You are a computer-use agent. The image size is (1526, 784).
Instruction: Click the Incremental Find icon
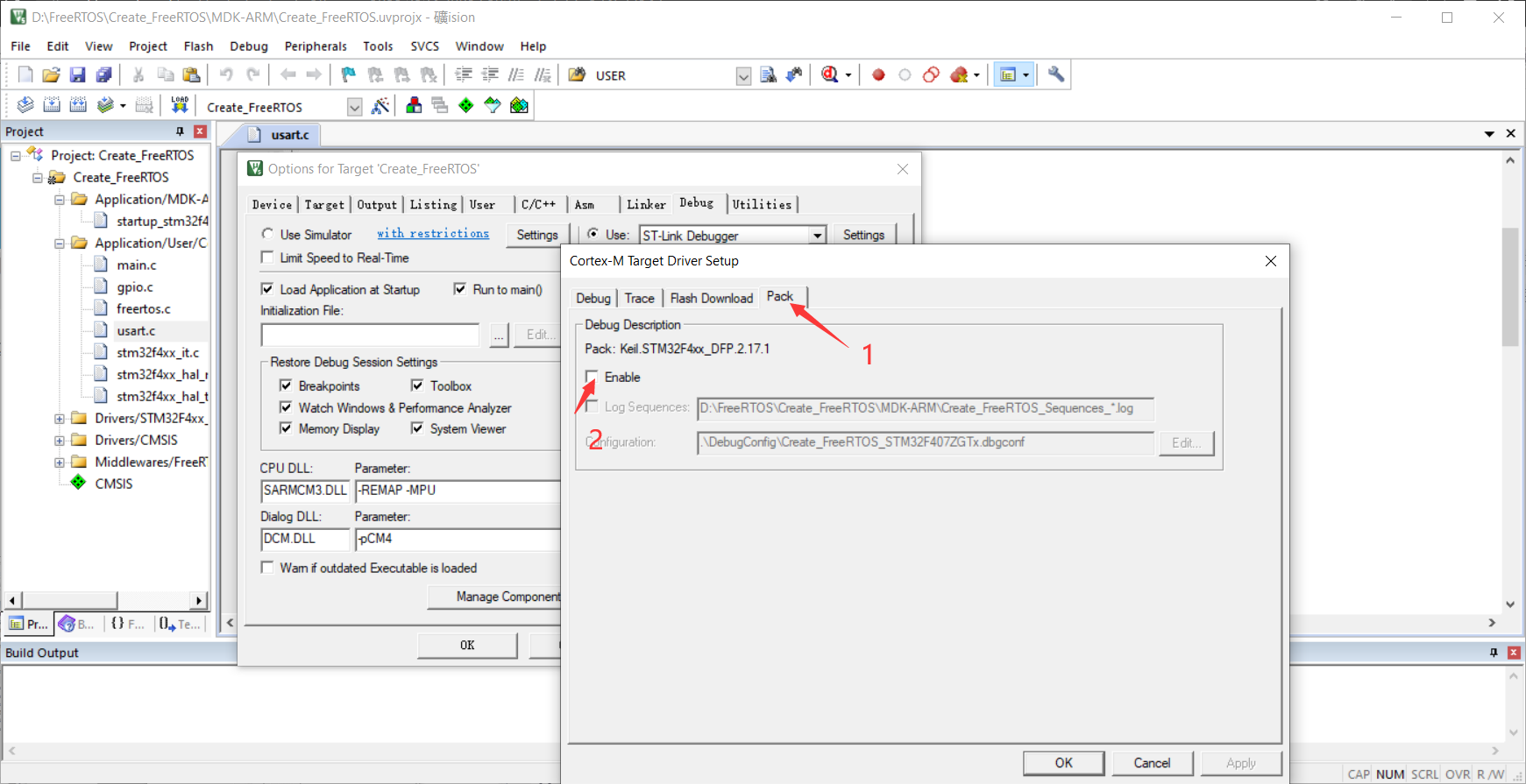coord(795,75)
